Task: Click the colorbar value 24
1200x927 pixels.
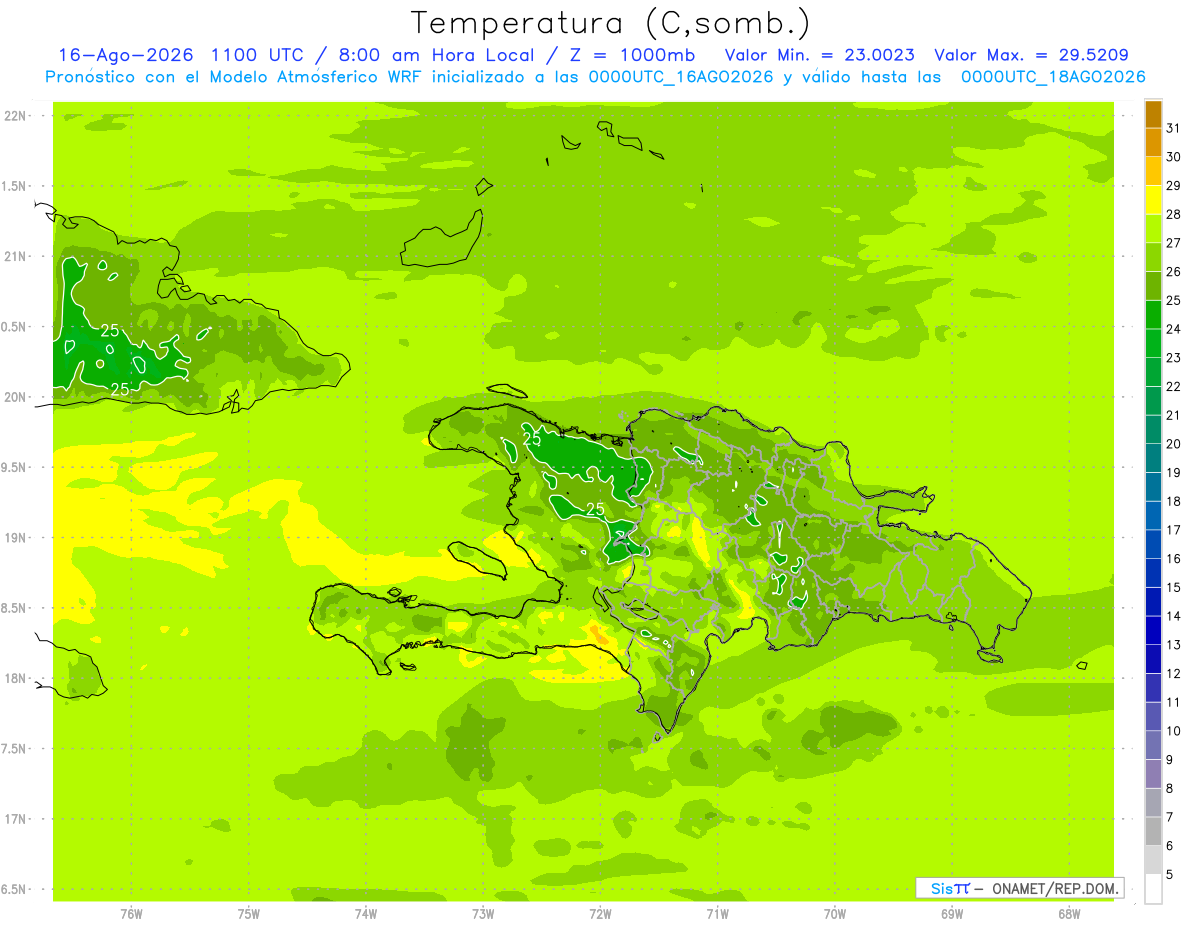Action: (1173, 329)
